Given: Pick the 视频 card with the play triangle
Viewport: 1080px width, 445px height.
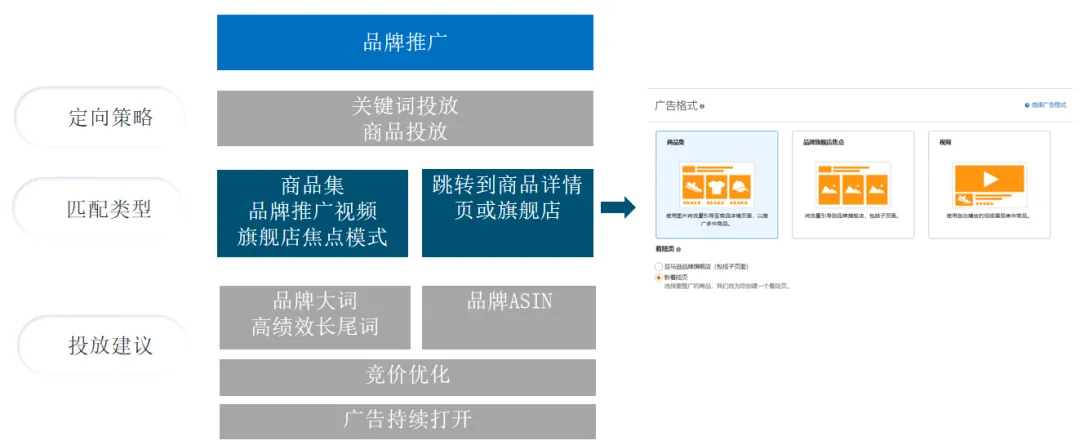Looking at the screenshot, I should point(989,185).
